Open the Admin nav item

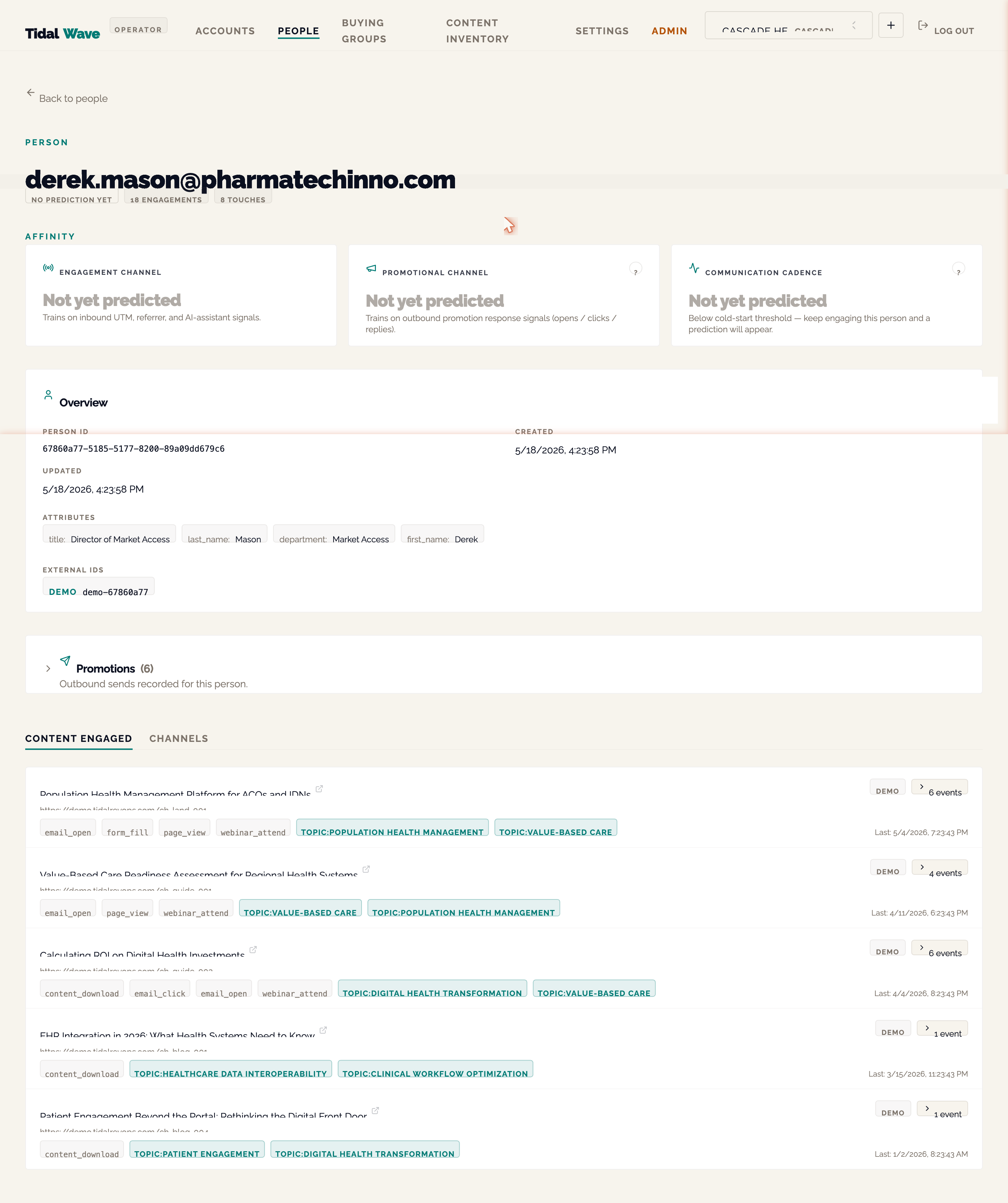(670, 31)
